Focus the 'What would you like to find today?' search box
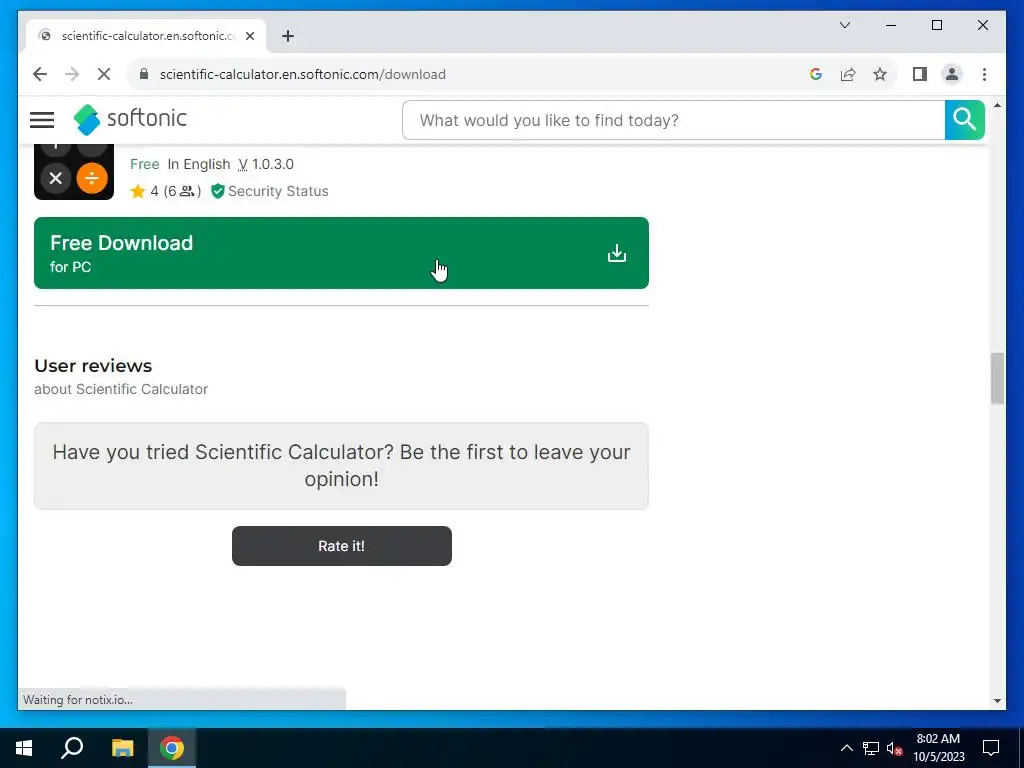 click(673, 120)
